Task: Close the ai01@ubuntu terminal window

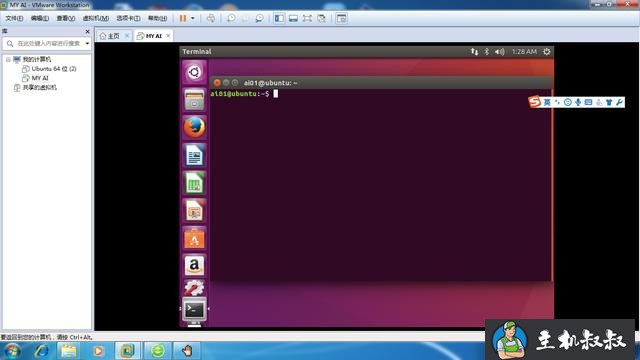Action: 217,83
